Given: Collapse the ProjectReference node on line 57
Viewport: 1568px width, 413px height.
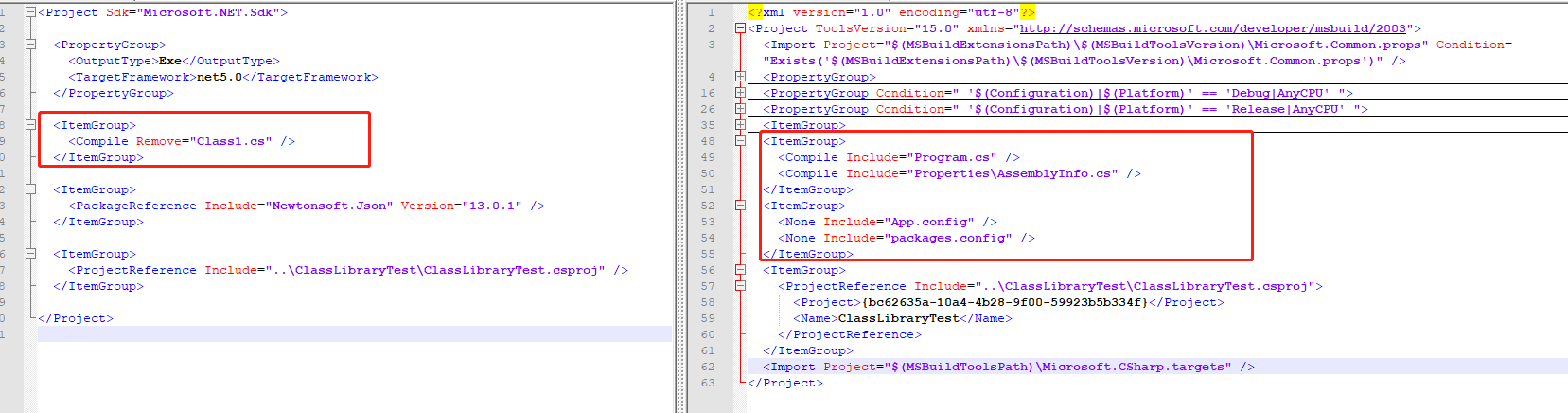Looking at the screenshot, I should click(740, 286).
